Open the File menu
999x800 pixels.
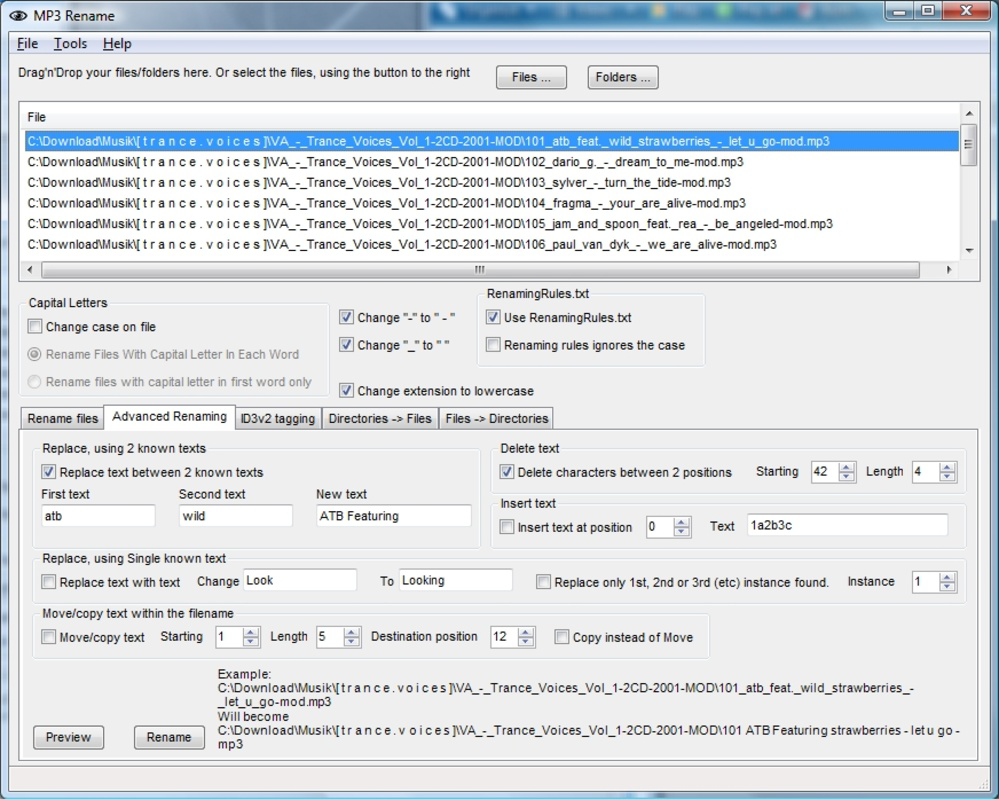pos(27,44)
